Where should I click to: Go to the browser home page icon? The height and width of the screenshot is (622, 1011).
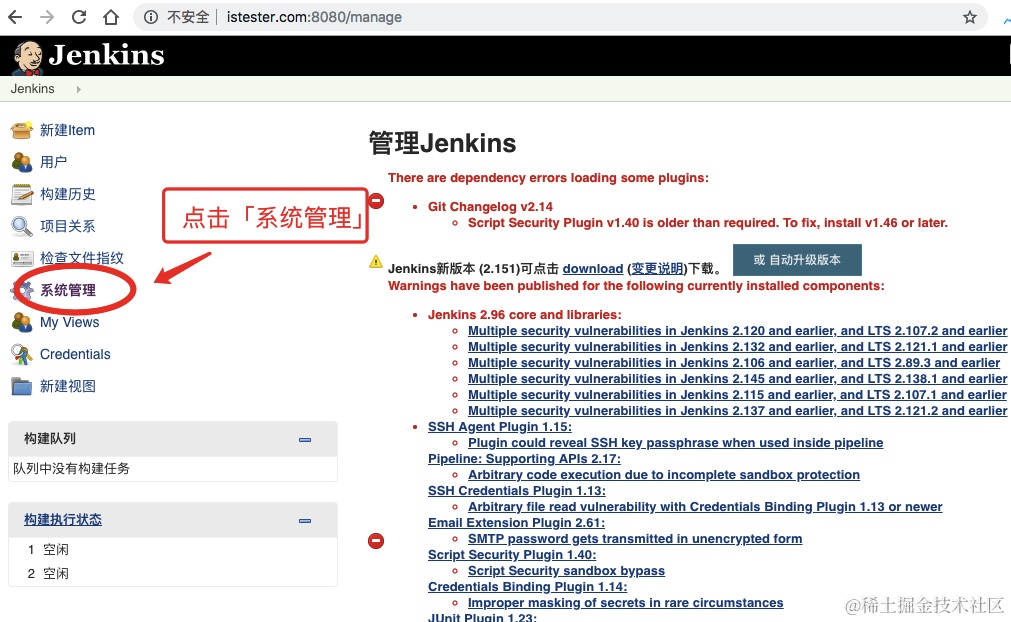(x=111, y=17)
